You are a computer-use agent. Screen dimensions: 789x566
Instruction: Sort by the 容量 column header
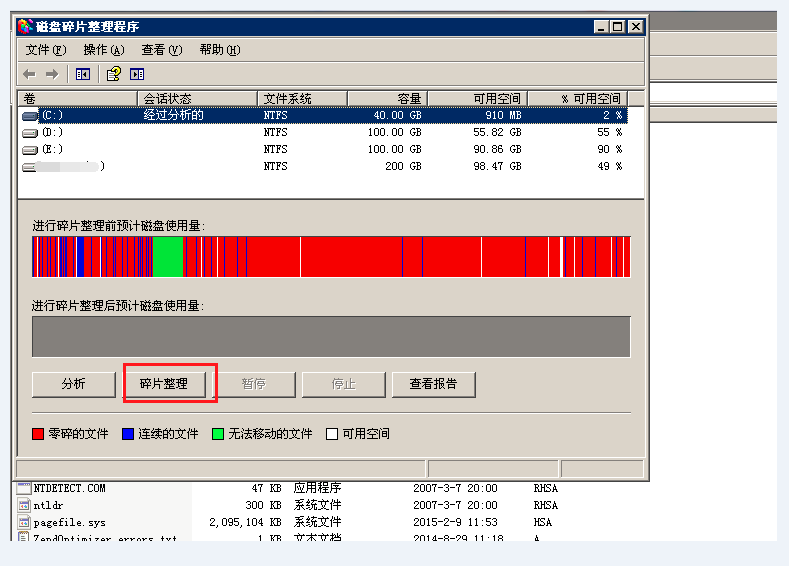387,98
